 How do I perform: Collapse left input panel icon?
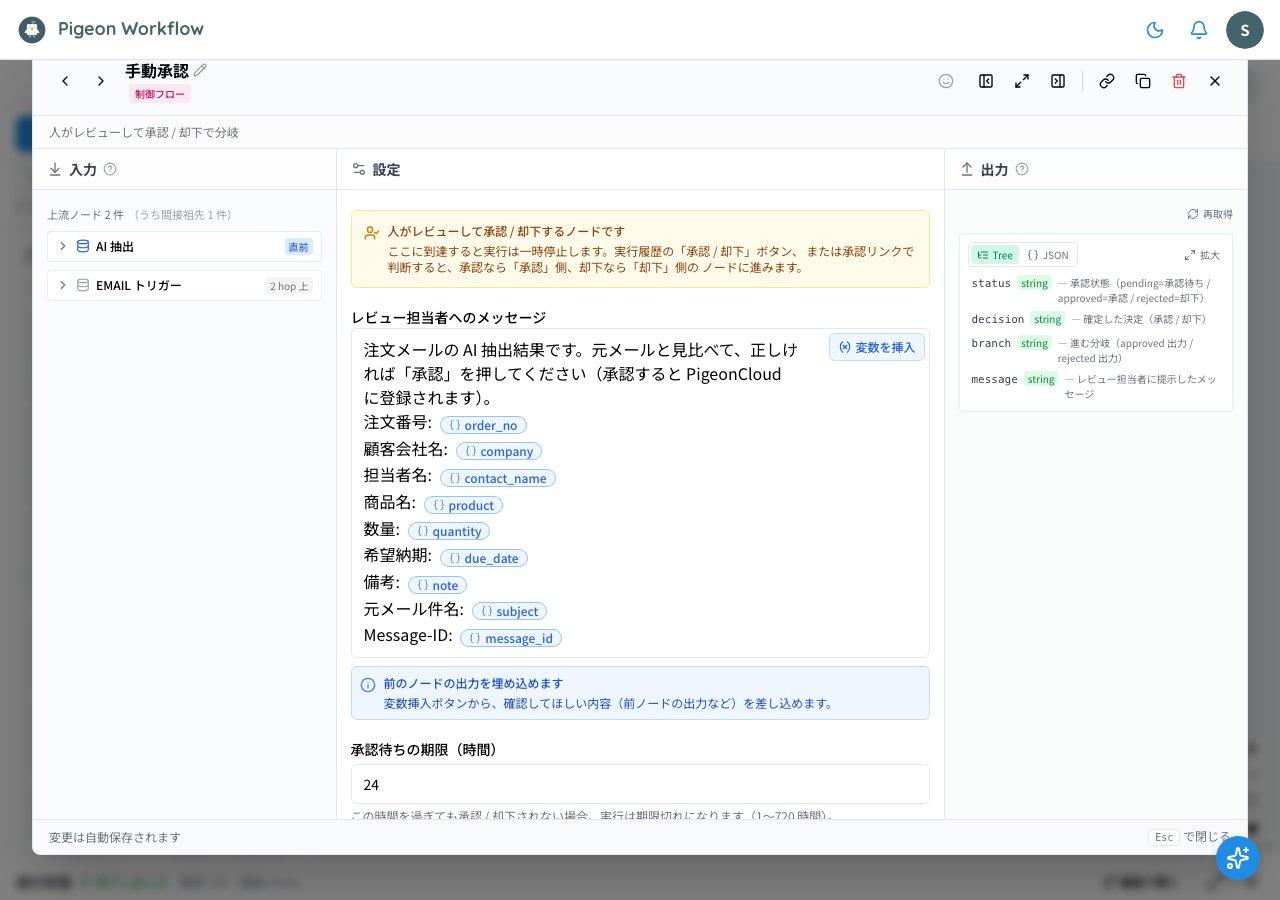point(986,81)
